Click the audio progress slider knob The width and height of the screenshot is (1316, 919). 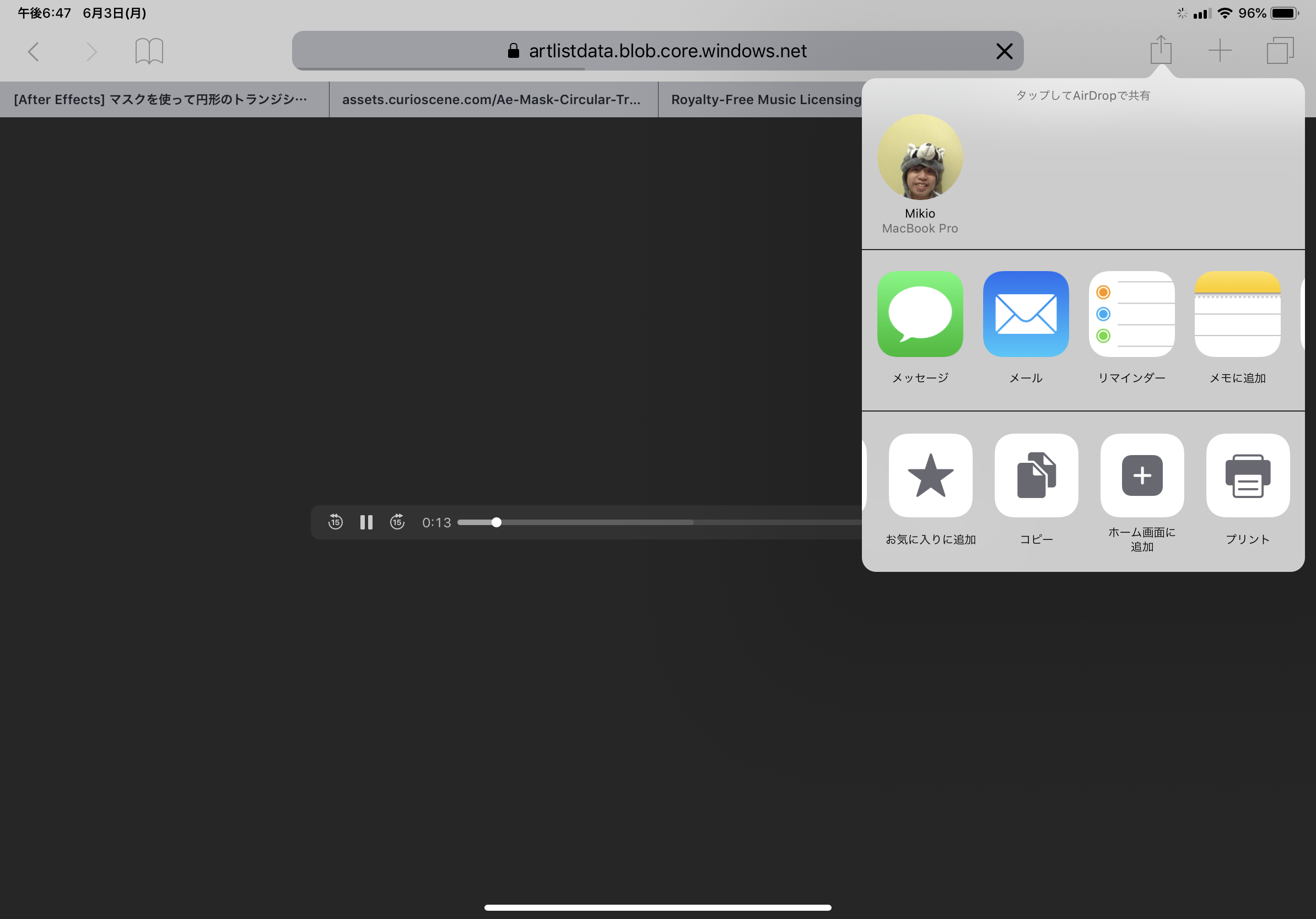[497, 522]
